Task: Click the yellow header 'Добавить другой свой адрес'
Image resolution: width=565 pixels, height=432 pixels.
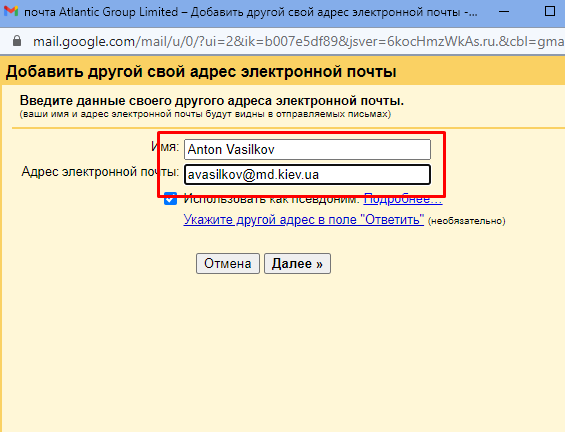Action: [201, 71]
